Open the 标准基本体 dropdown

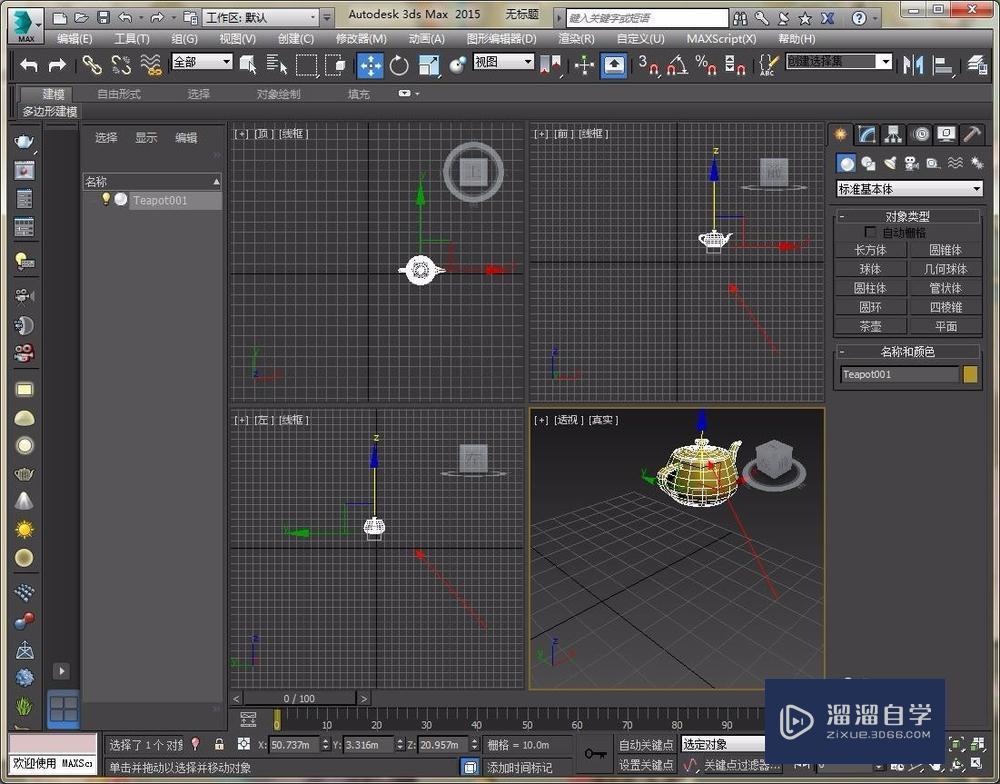[909, 189]
